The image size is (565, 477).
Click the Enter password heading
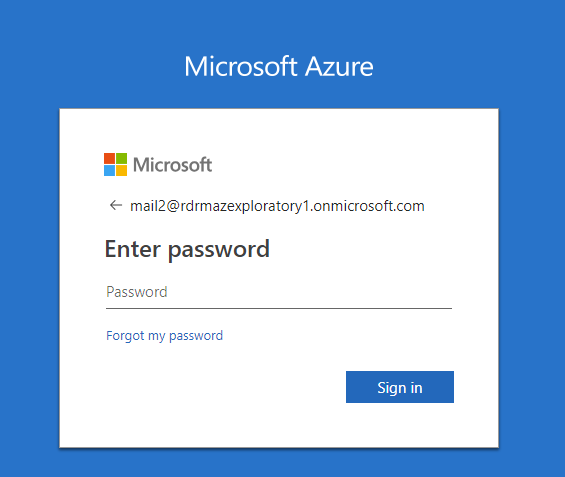187,249
